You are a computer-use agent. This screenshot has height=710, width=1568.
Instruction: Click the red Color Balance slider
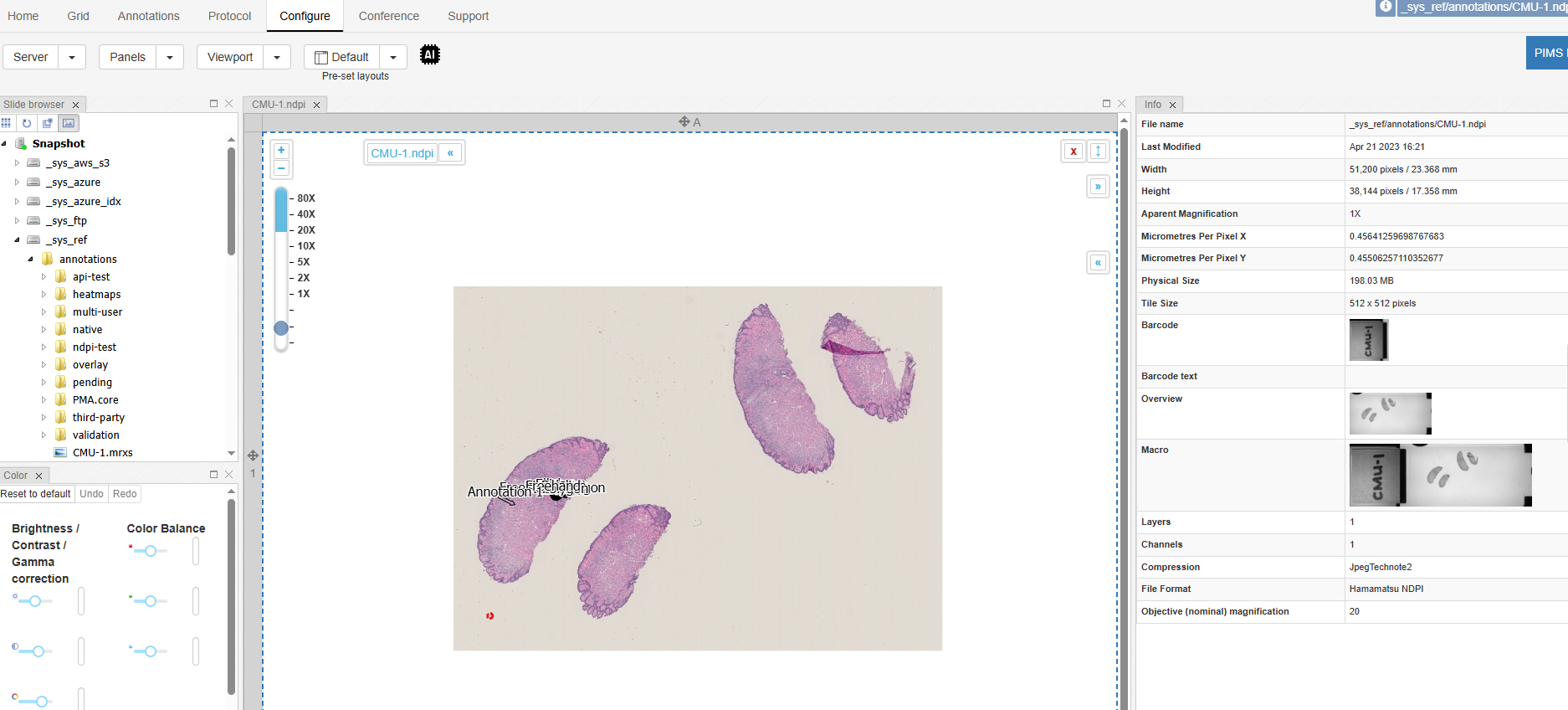(x=150, y=551)
